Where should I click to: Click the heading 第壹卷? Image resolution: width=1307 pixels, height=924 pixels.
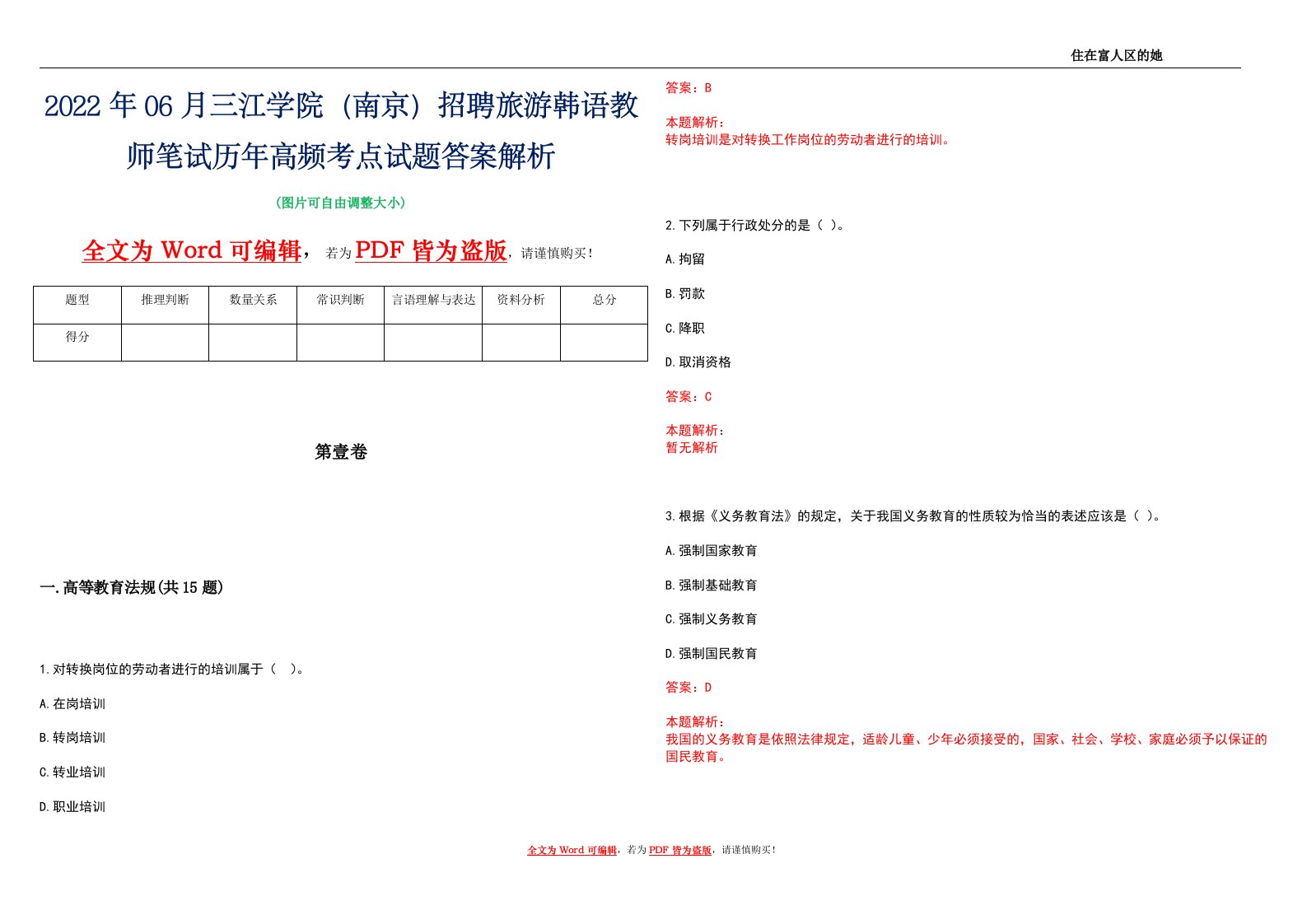pos(341,452)
